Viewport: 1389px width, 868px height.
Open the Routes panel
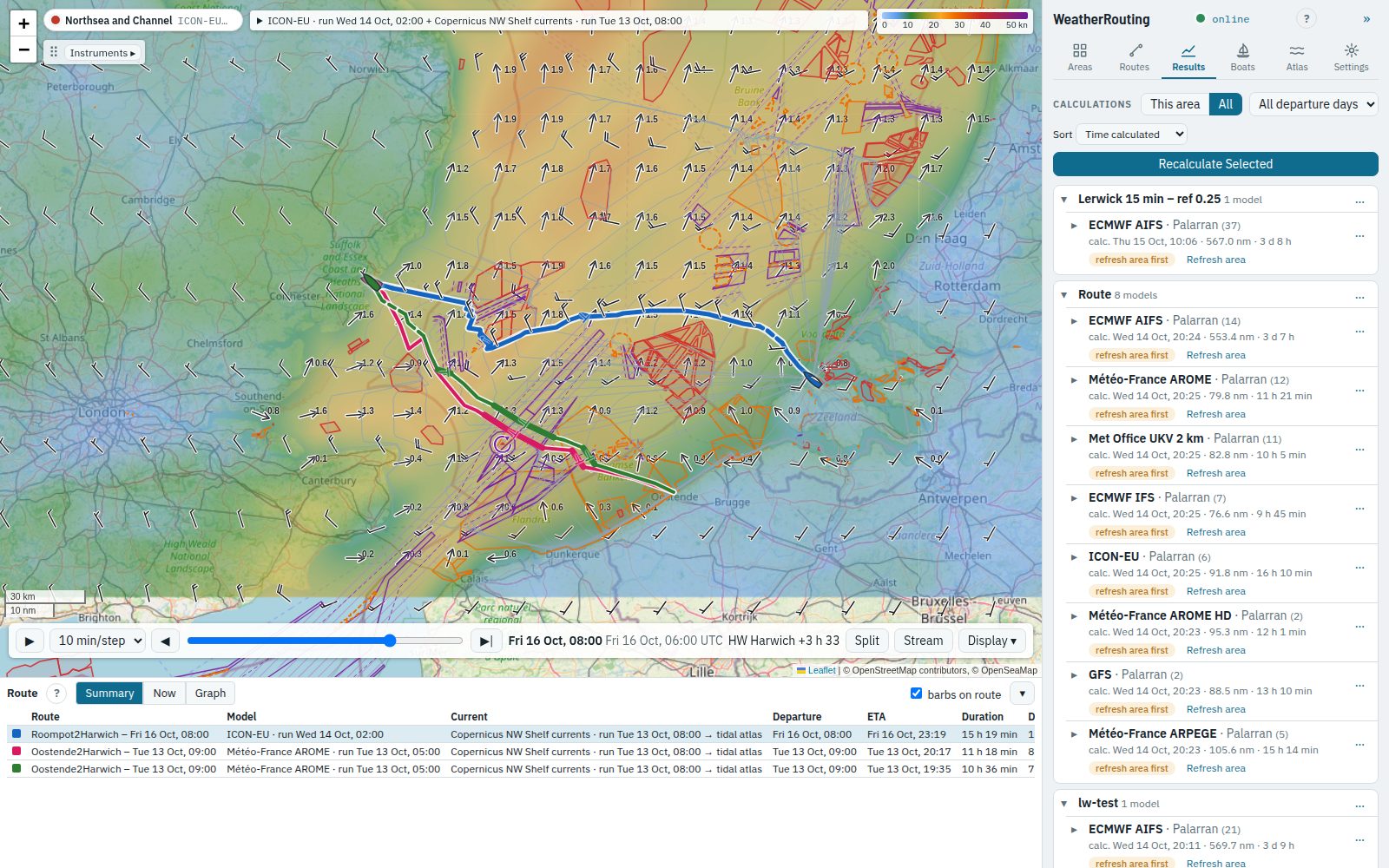(1134, 57)
